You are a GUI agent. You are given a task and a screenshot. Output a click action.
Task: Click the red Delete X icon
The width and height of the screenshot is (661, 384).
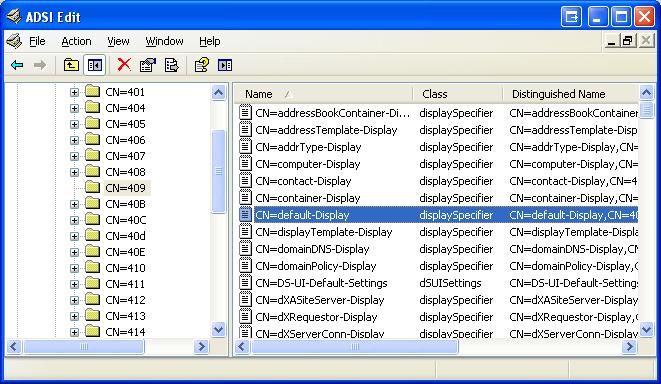124,65
